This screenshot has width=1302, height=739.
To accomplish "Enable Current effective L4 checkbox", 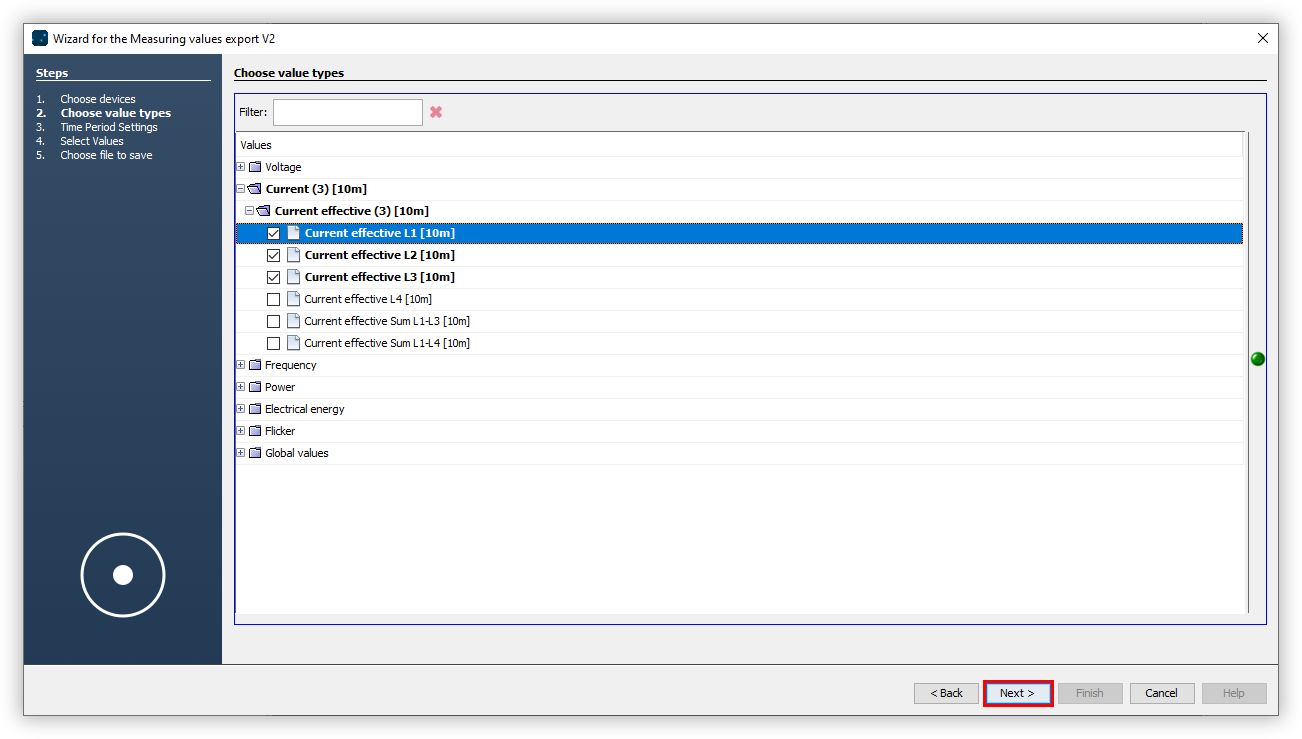I will 274,299.
